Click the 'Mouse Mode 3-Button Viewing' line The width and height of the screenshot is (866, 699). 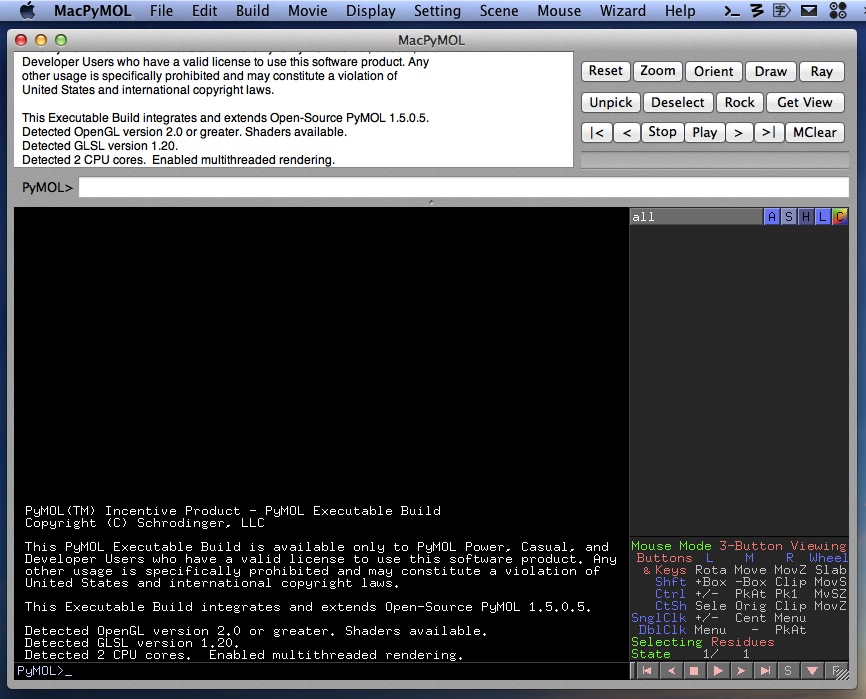[738, 546]
